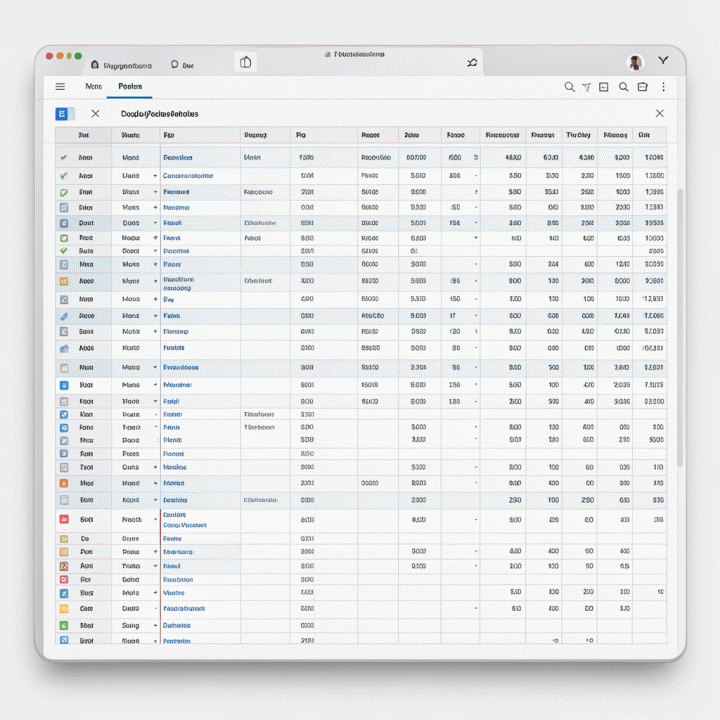
Task: Click the blue sheet icon above the table
Action: 62,114
